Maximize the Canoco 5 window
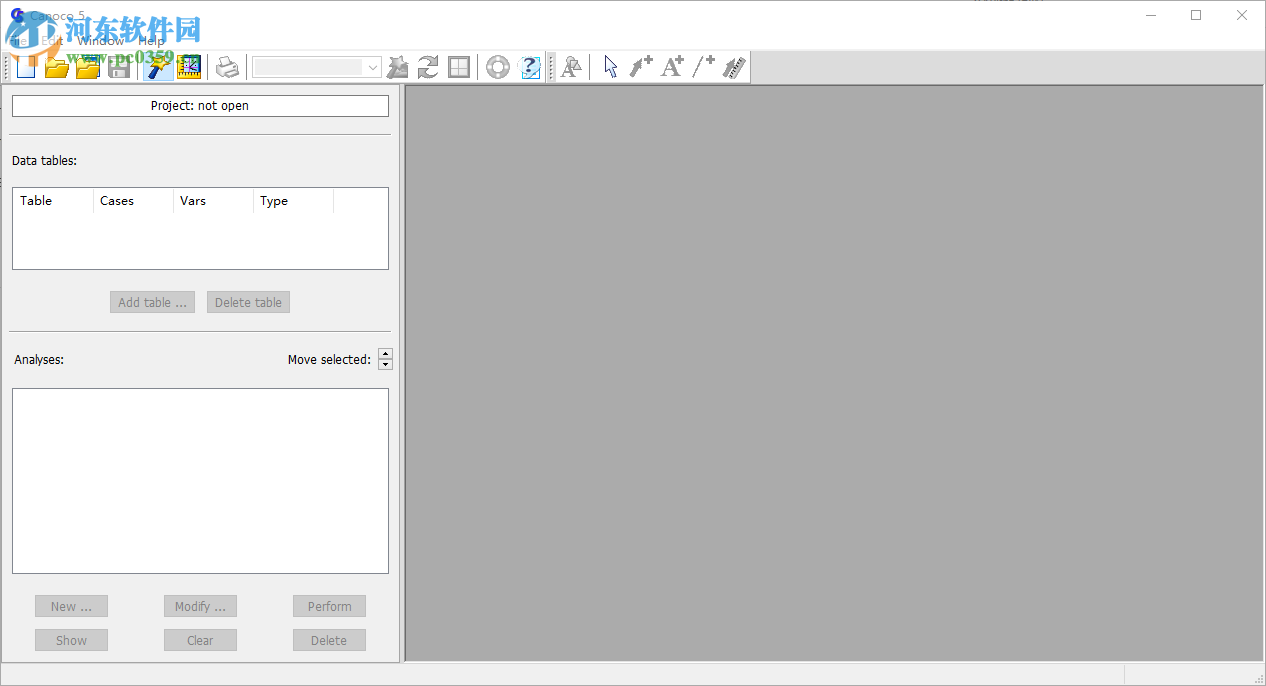This screenshot has height=686, width=1266. pyautogui.click(x=1196, y=15)
